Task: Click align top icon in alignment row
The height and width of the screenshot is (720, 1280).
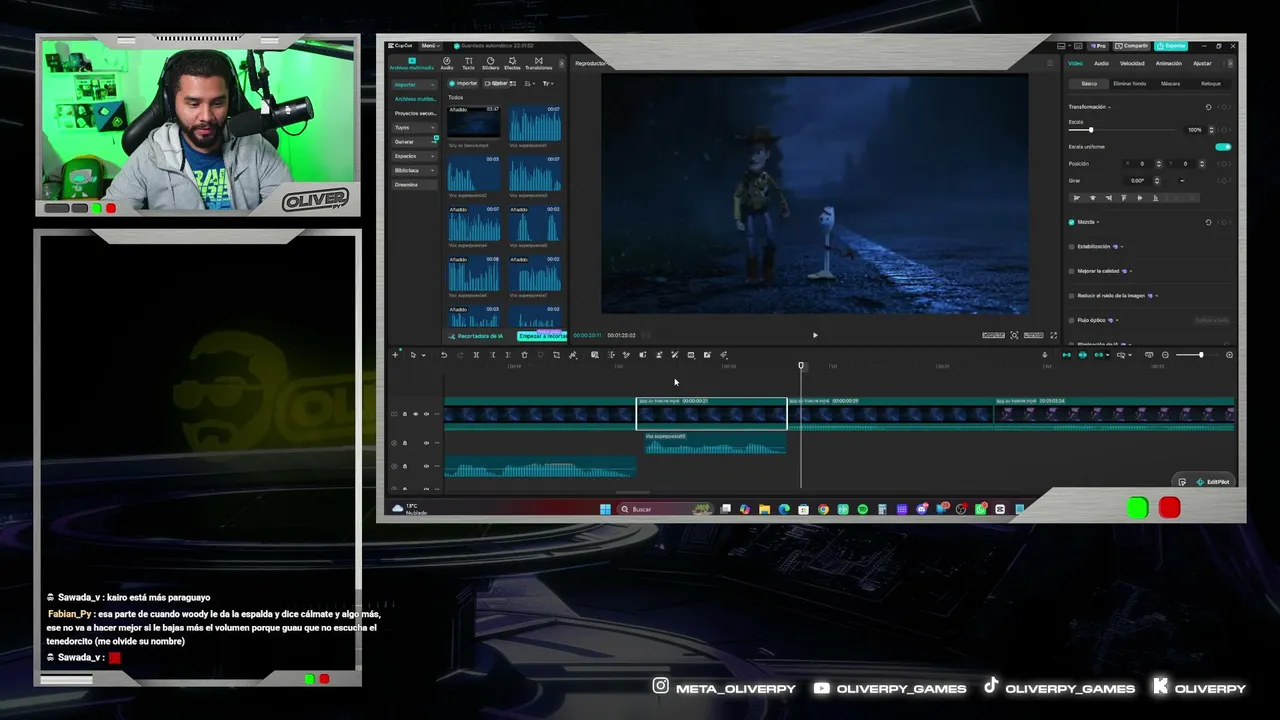Action: pyautogui.click(x=1124, y=198)
